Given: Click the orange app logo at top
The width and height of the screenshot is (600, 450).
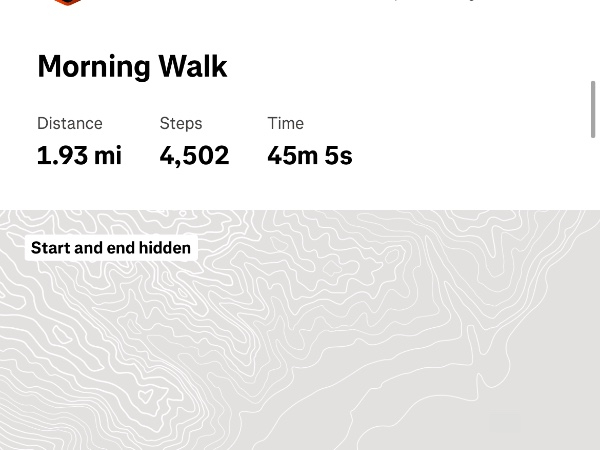Looking at the screenshot, I should tap(67, 2).
